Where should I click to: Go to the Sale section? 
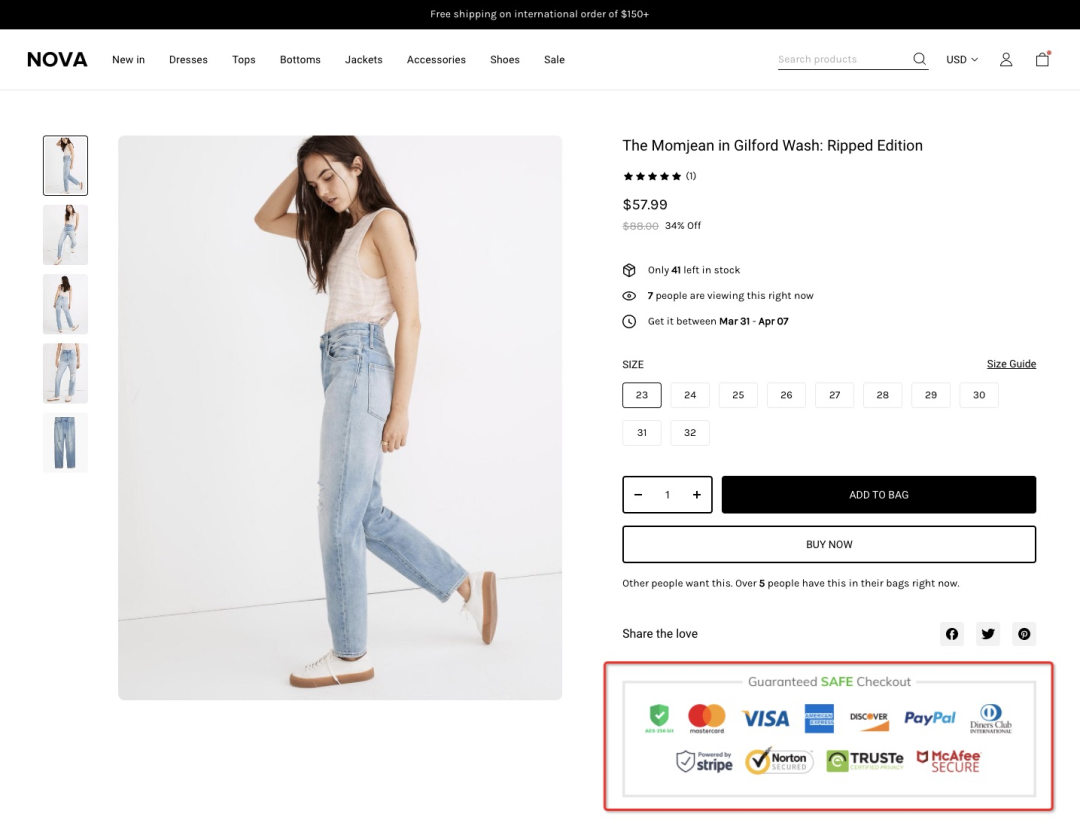pos(554,59)
